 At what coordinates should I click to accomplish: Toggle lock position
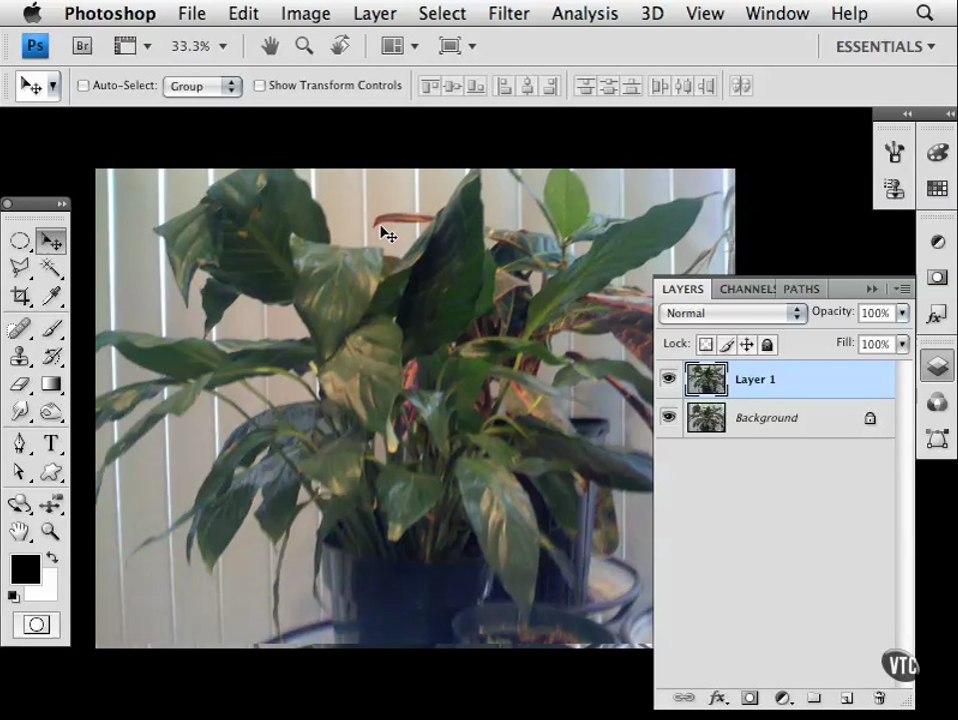tap(747, 345)
